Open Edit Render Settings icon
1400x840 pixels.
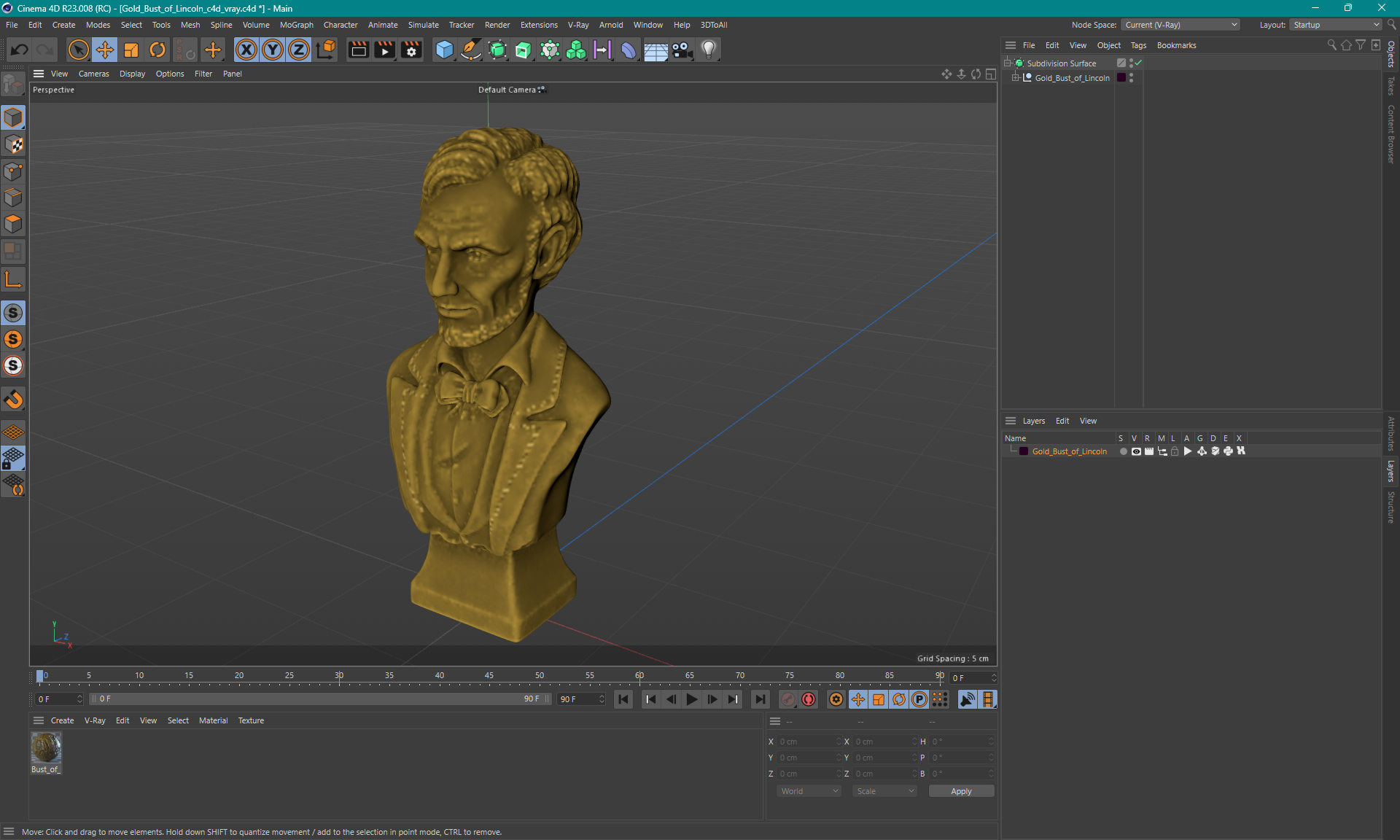pyautogui.click(x=411, y=50)
